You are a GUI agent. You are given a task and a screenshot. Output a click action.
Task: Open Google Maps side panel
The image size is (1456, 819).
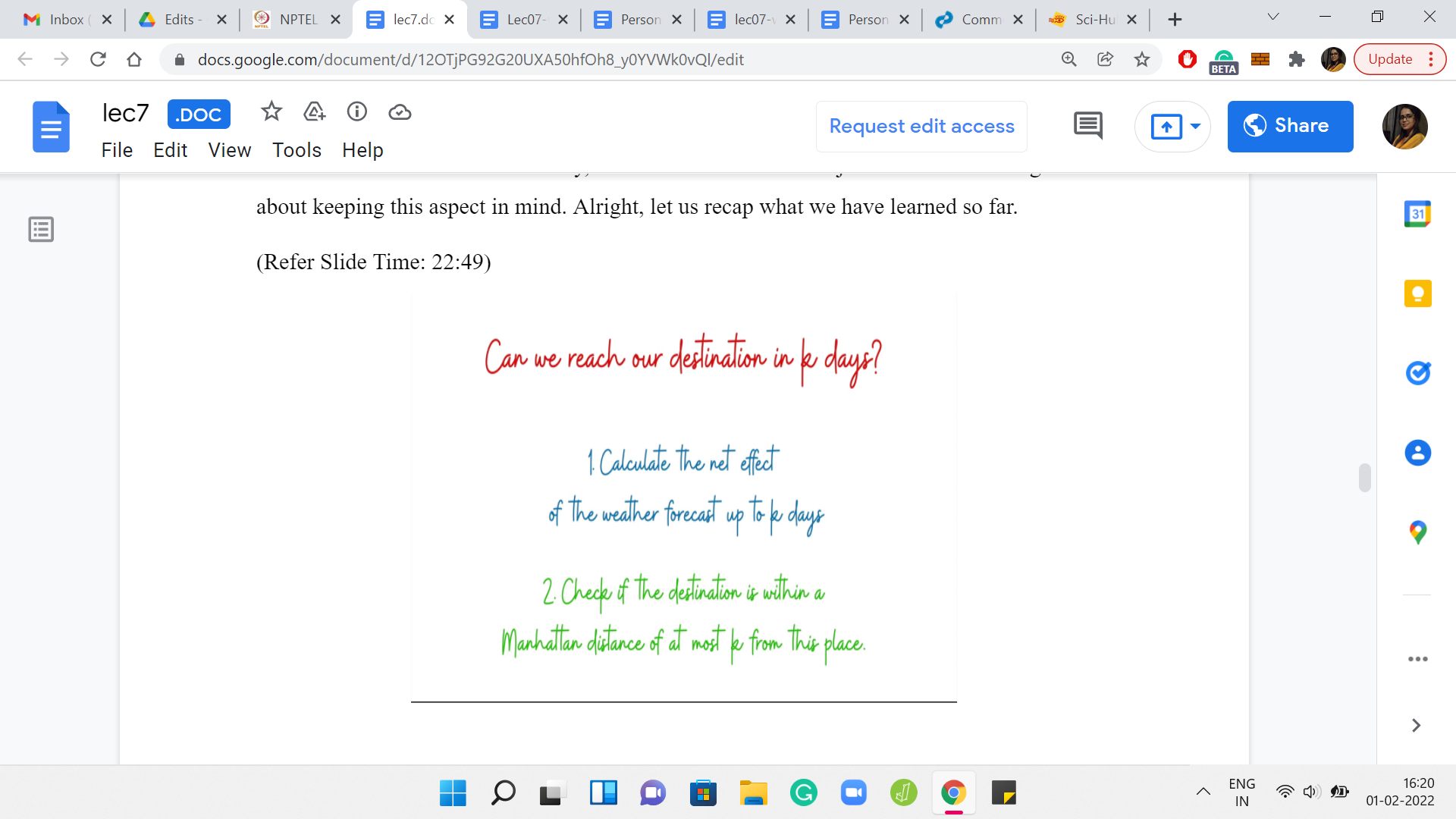point(1417,532)
